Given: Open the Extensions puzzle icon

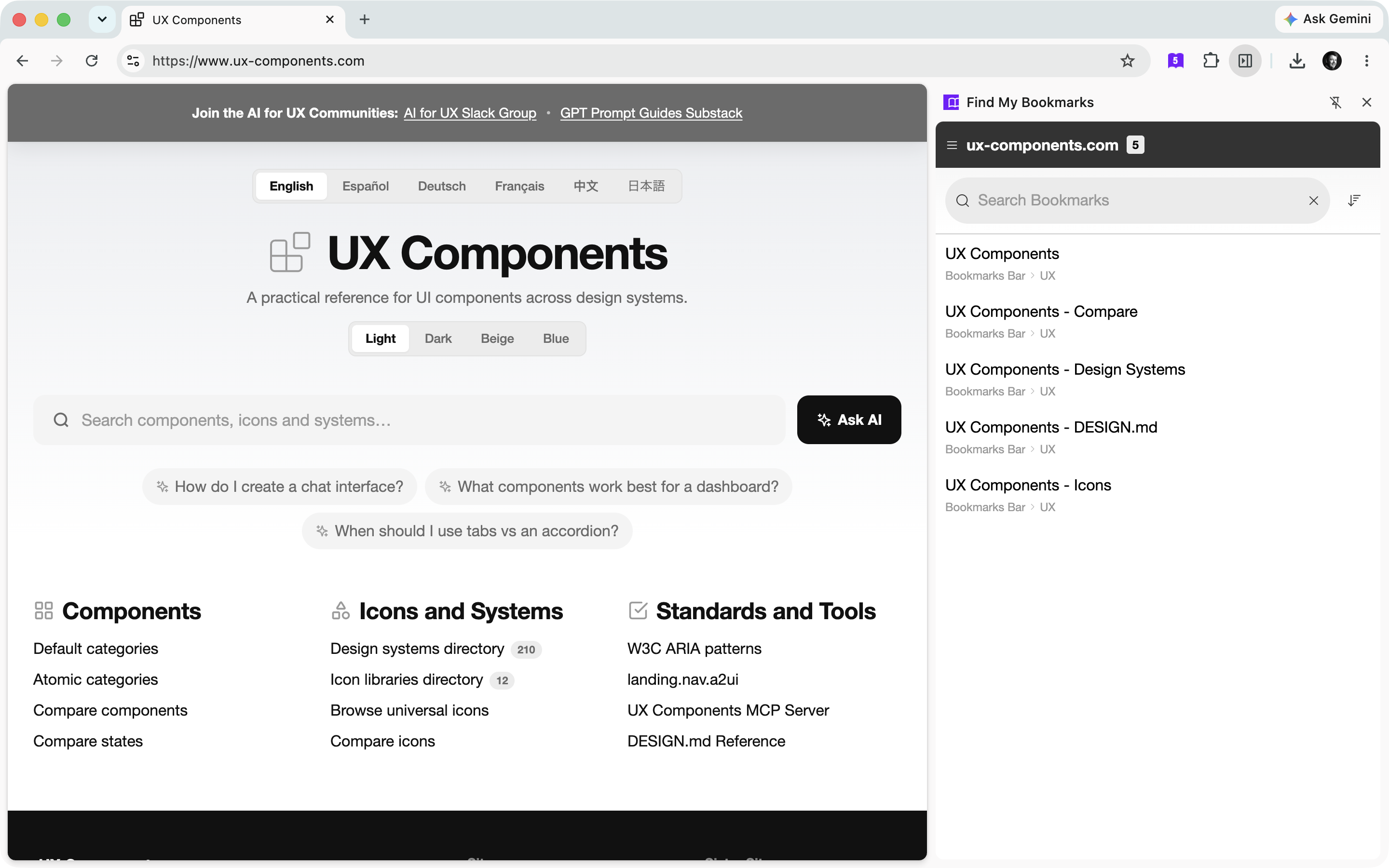Looking at the screenshot, I should [1211, 61].
